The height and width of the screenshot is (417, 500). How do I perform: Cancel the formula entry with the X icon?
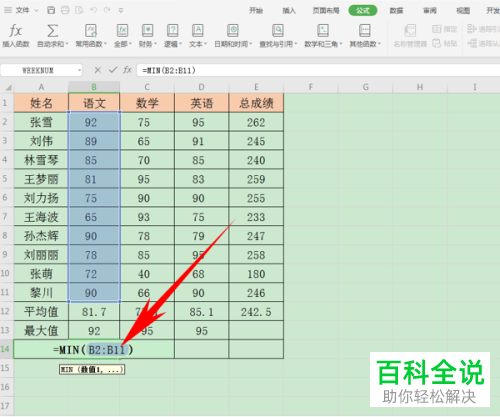click(x=98, y=70)
